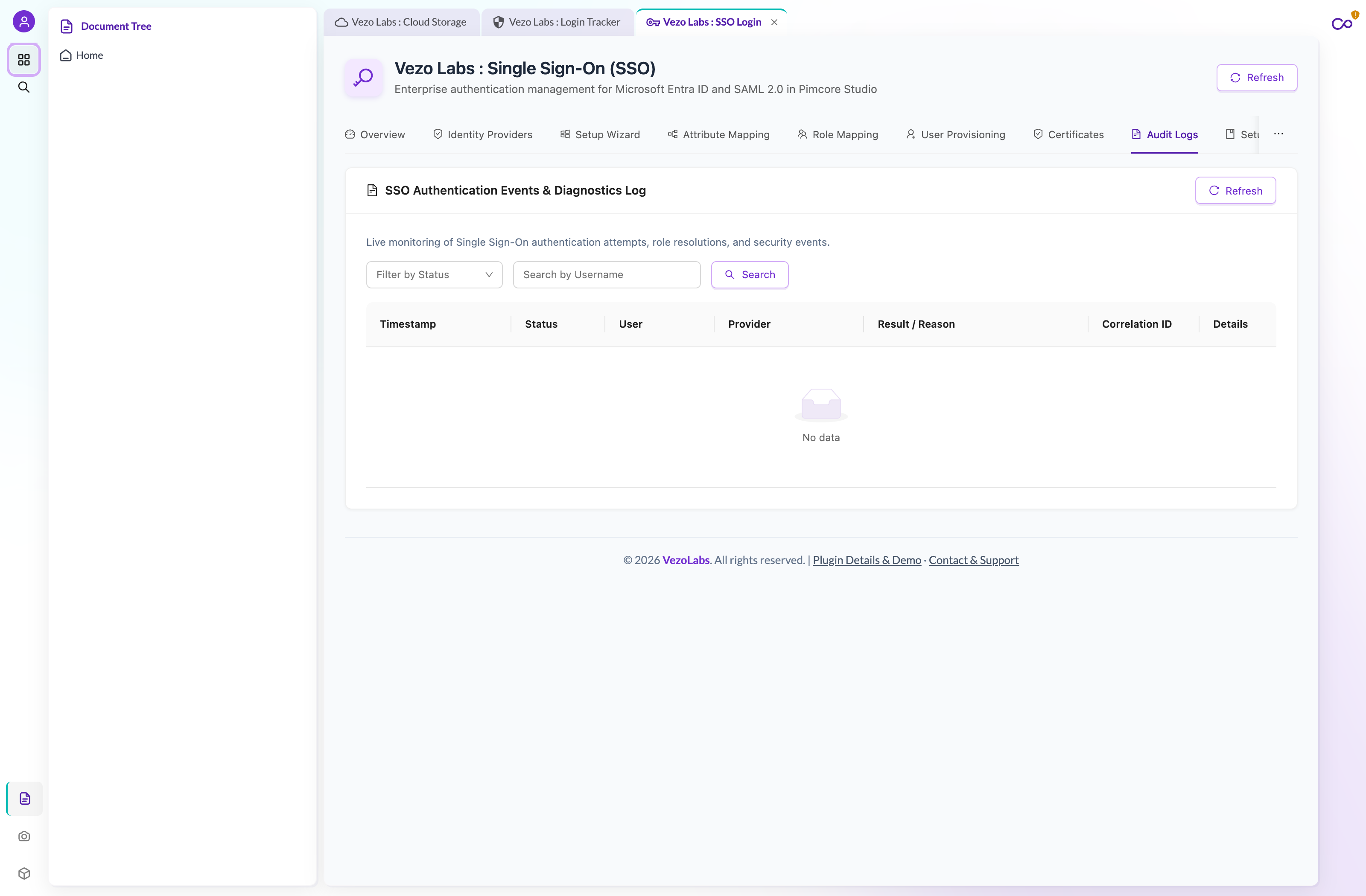Image resolution: width=1366 pixels, height=896 pixels.
Task: Open the Assets camera icon in sidebar
Action: (x=24, y=836)
